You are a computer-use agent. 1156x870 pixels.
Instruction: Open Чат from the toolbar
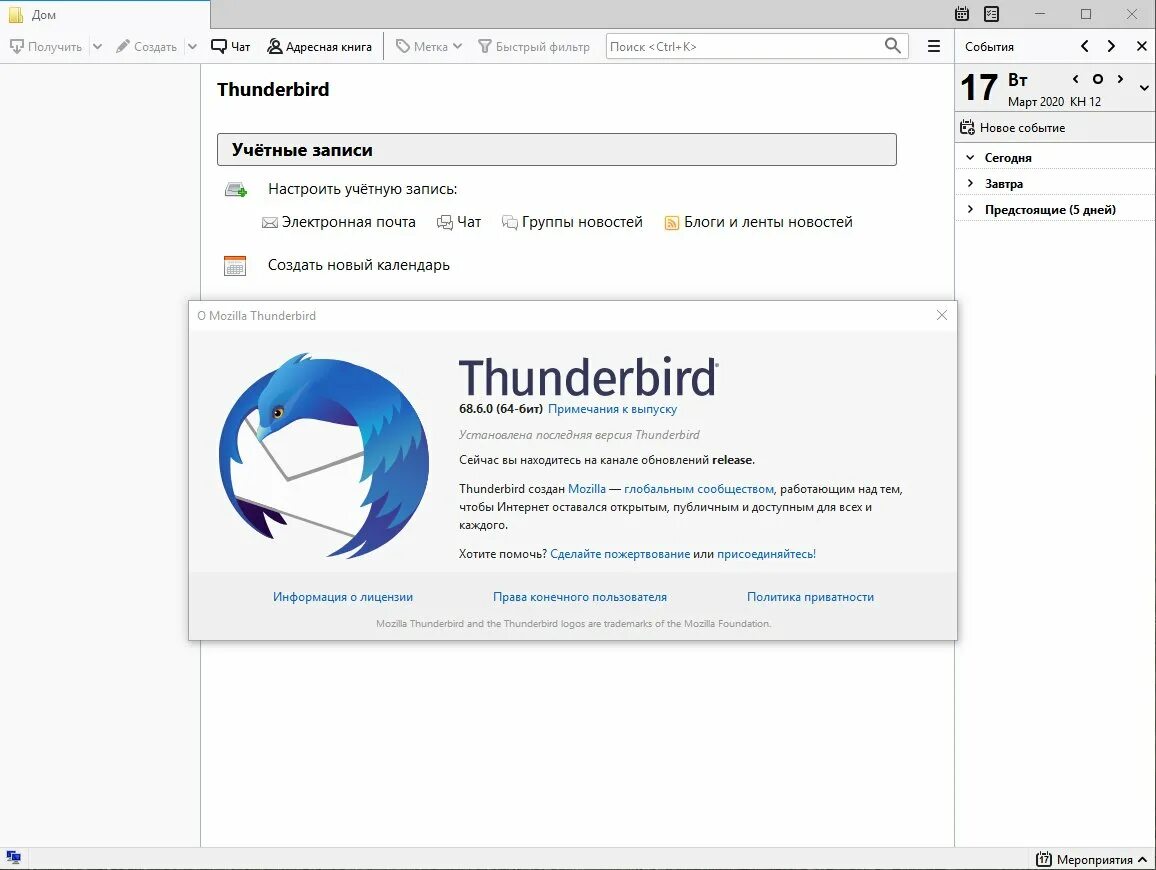coord(231,46)
